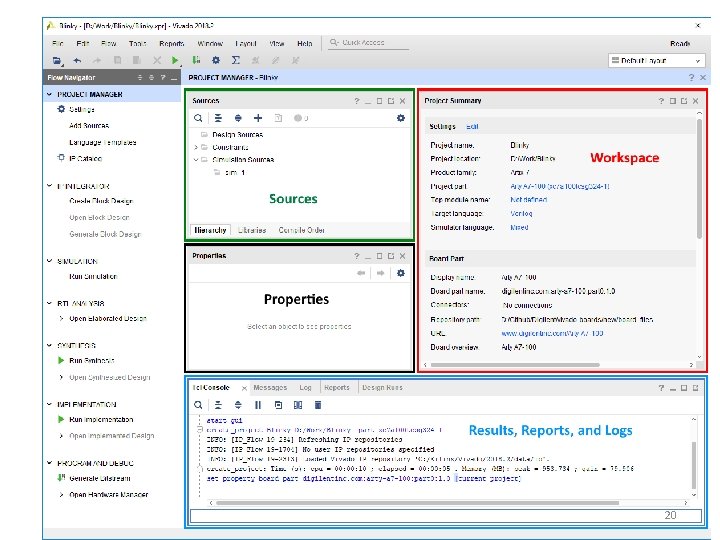Expand Open Elaborated Design item

click(61, 318)
